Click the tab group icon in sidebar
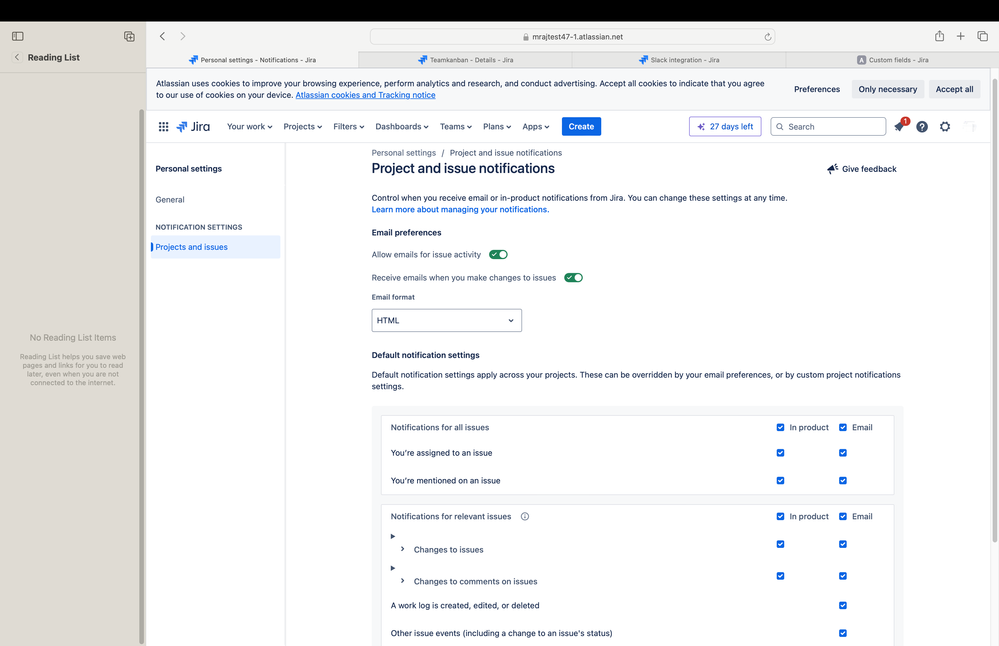This screenshot has height=646, width=999. pyautogui.click(x=129, y=36)
